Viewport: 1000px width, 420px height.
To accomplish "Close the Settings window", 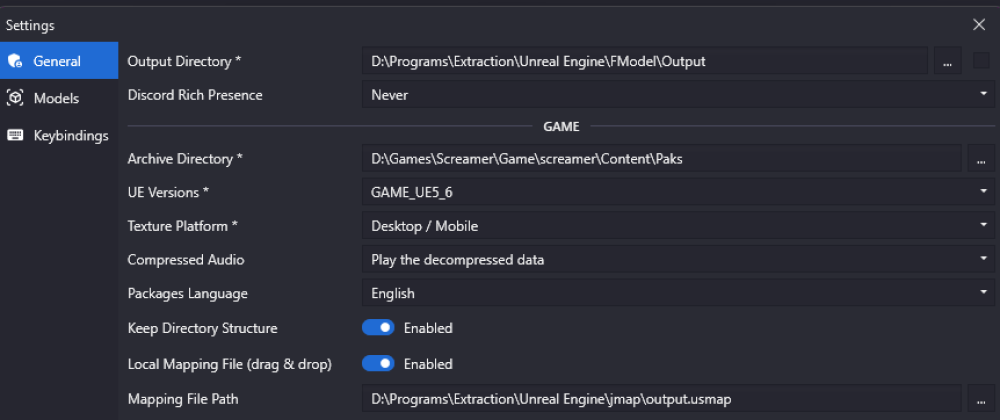I will pos(979,25).
